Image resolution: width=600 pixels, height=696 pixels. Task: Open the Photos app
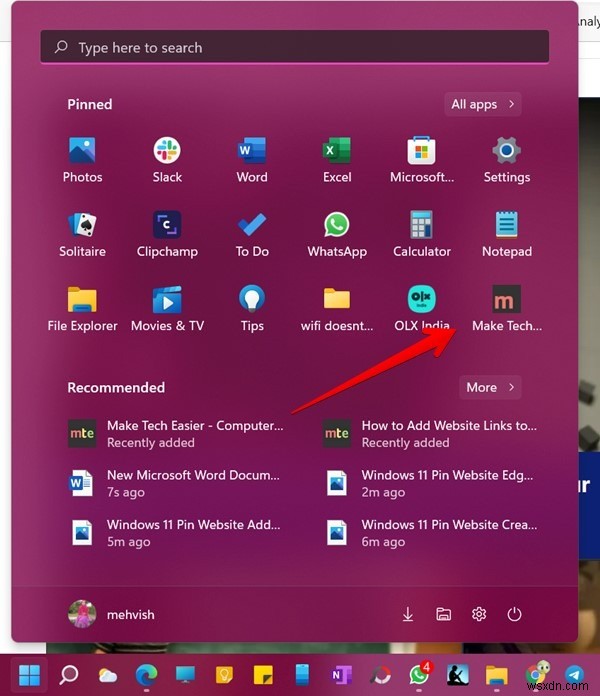tap(82, 160)
